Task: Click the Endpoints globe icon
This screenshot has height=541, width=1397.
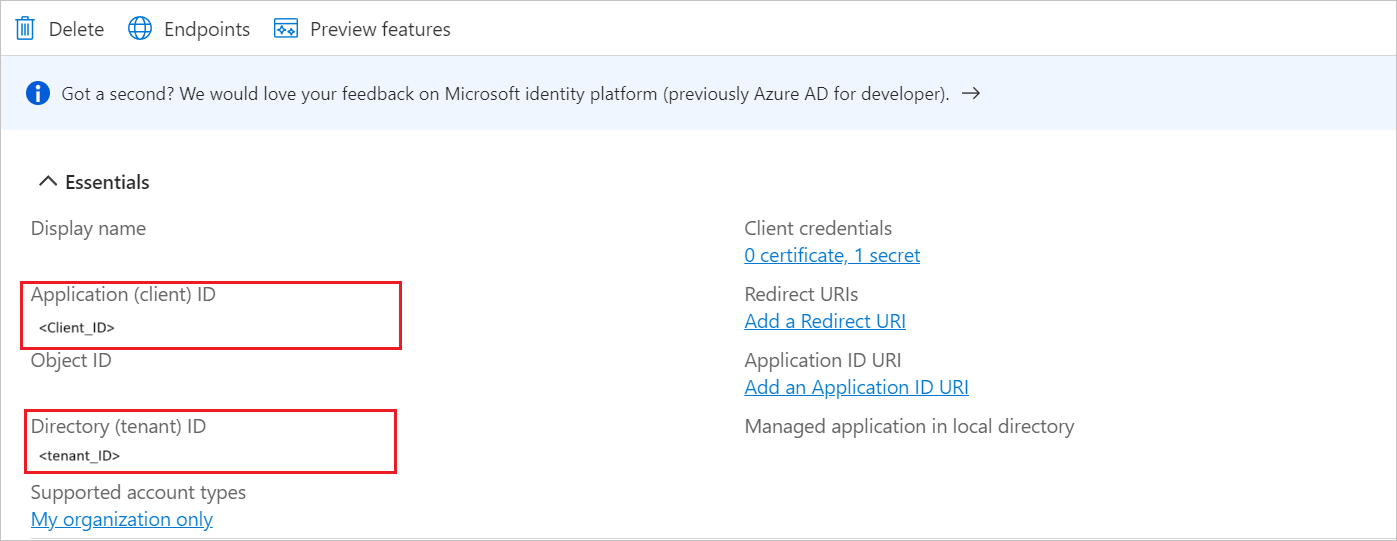Action: 140,29
